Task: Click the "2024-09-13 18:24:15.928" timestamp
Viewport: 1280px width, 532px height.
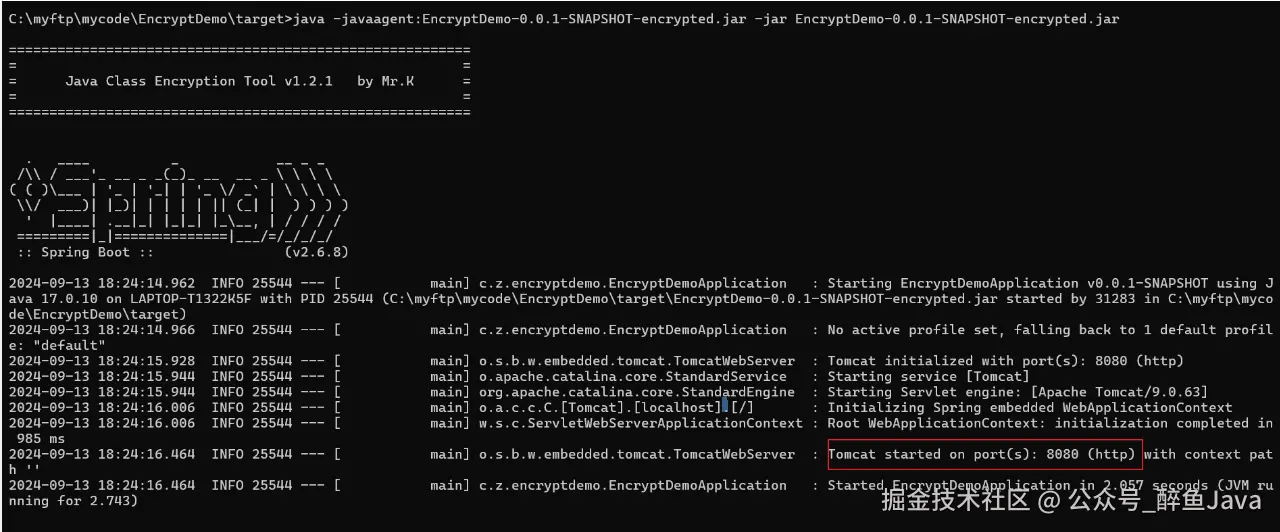Action: pyautogui.click(x=102, y=361)
